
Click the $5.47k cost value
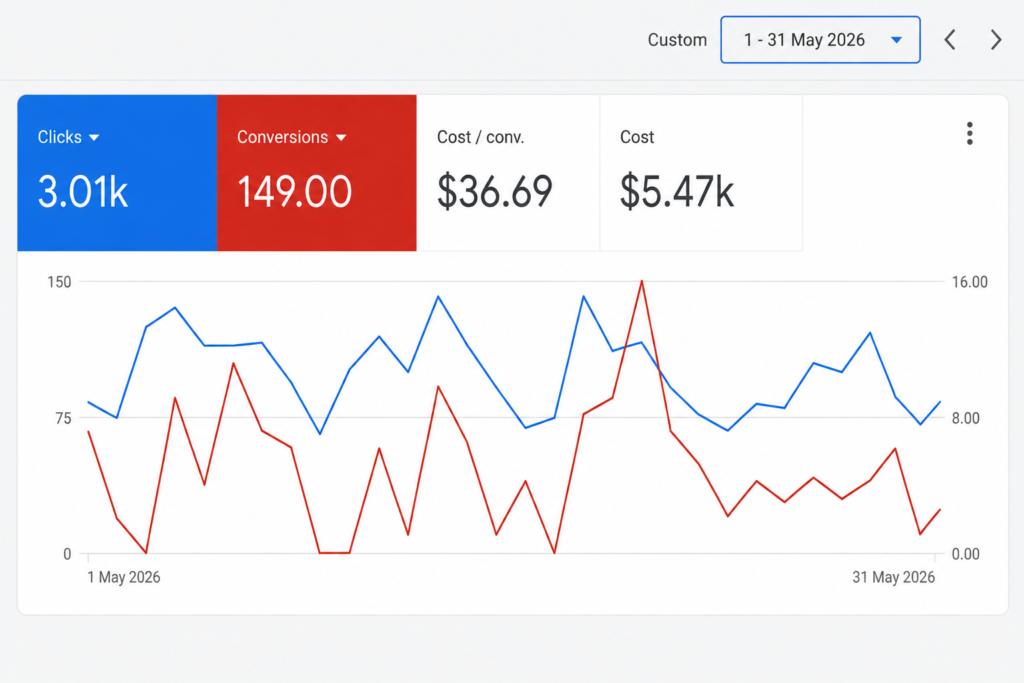(677, 192)
